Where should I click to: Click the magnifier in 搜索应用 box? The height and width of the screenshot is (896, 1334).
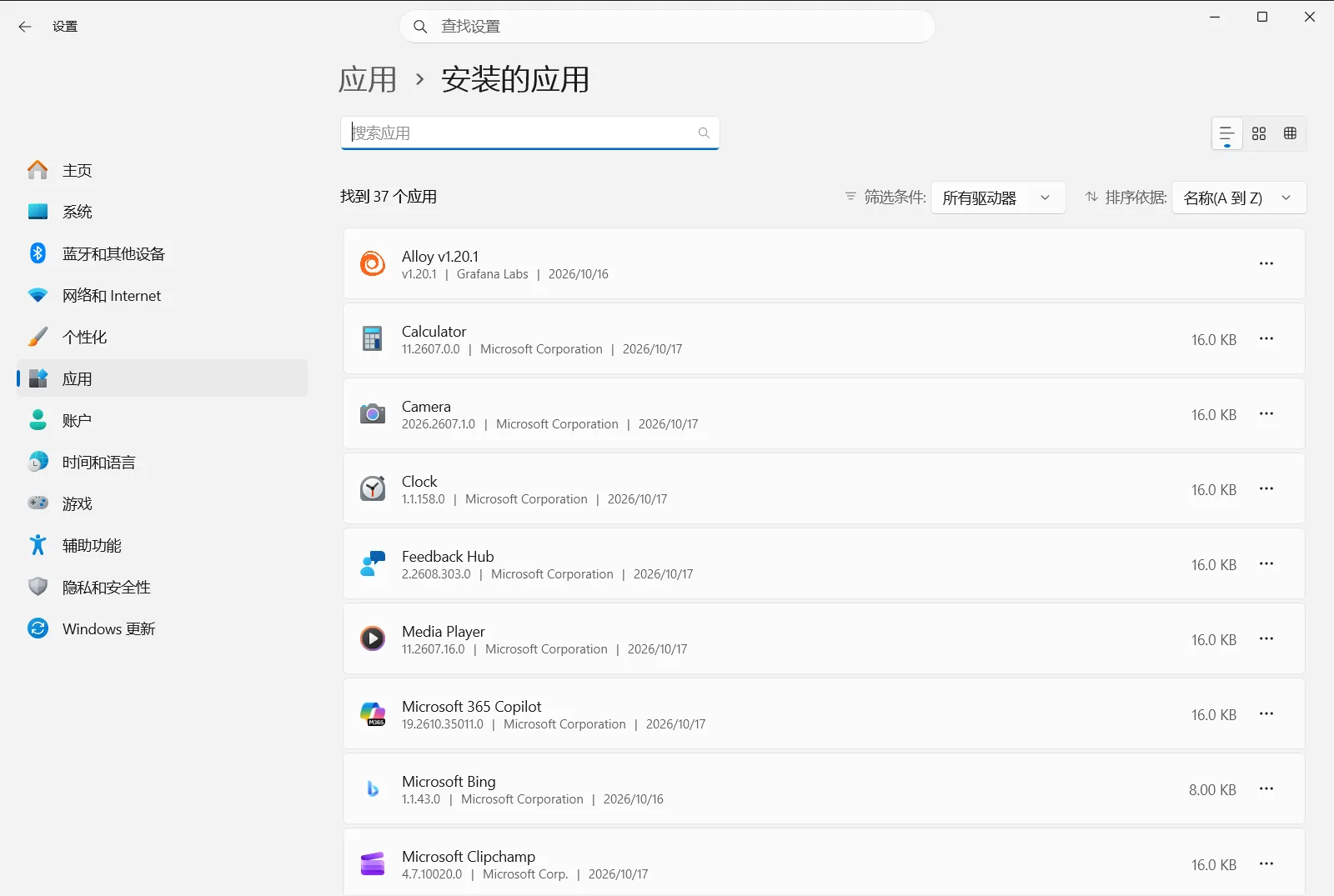pyautogui.click(x=704, y=133)
